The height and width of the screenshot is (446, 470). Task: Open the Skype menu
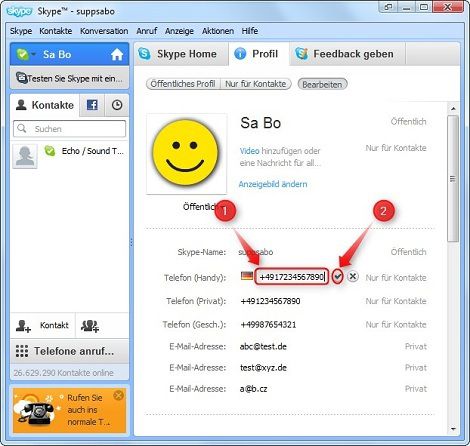pos(21,31)
